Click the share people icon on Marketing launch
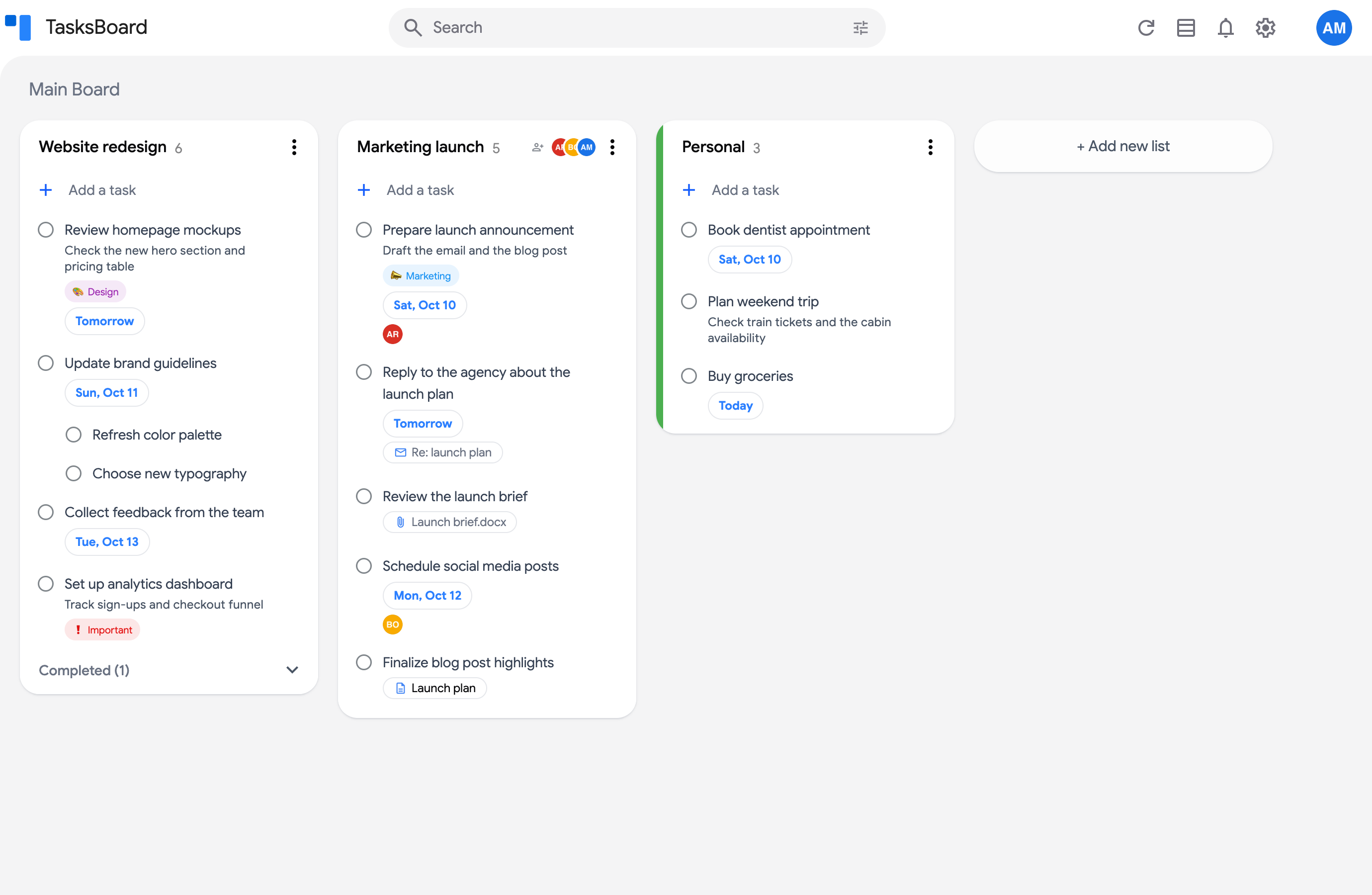The width and height of the screenshot is (1372, 895). 537,147
